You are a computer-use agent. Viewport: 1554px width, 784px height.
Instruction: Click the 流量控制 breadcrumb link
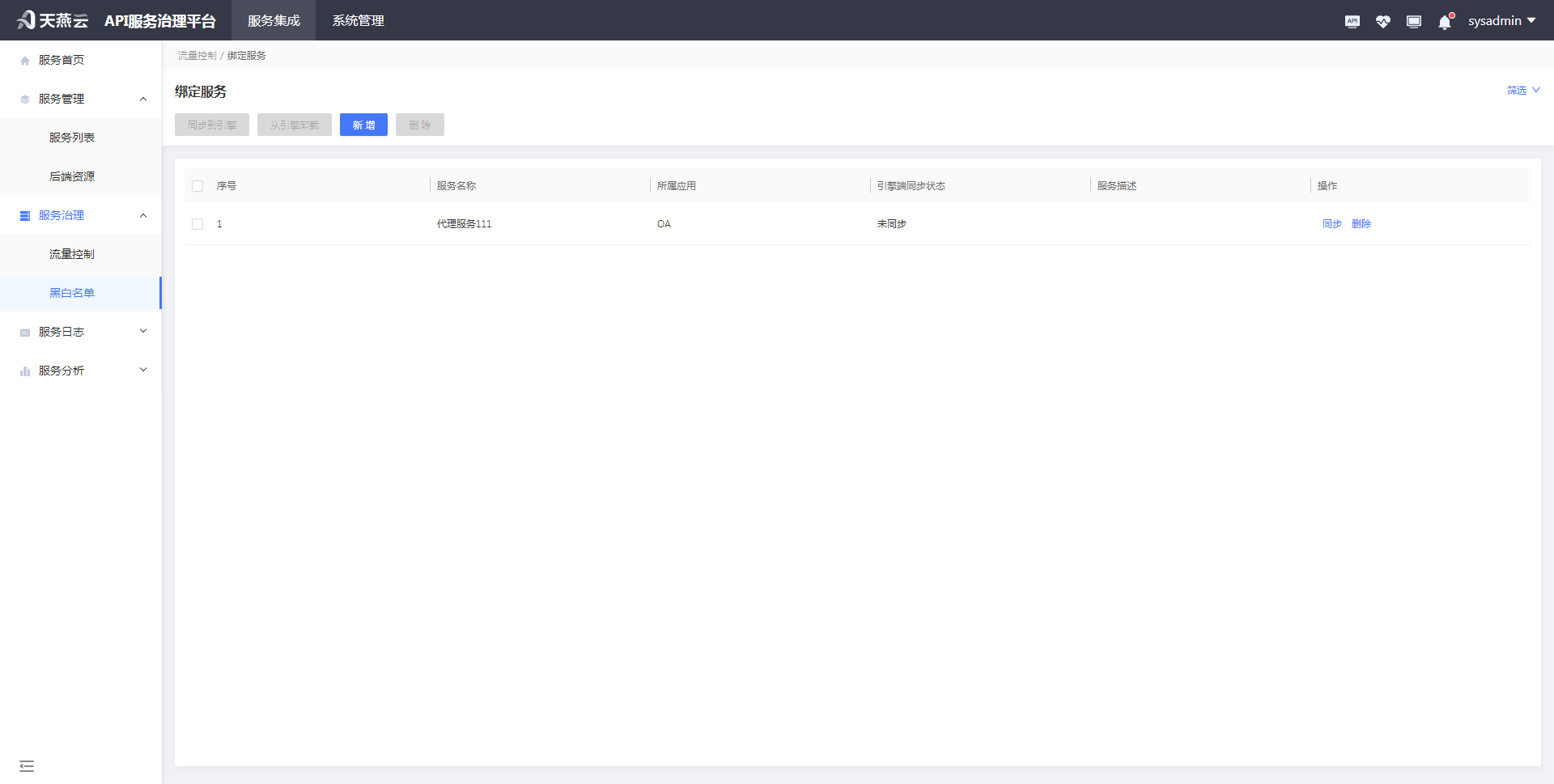tap(197, 56)
